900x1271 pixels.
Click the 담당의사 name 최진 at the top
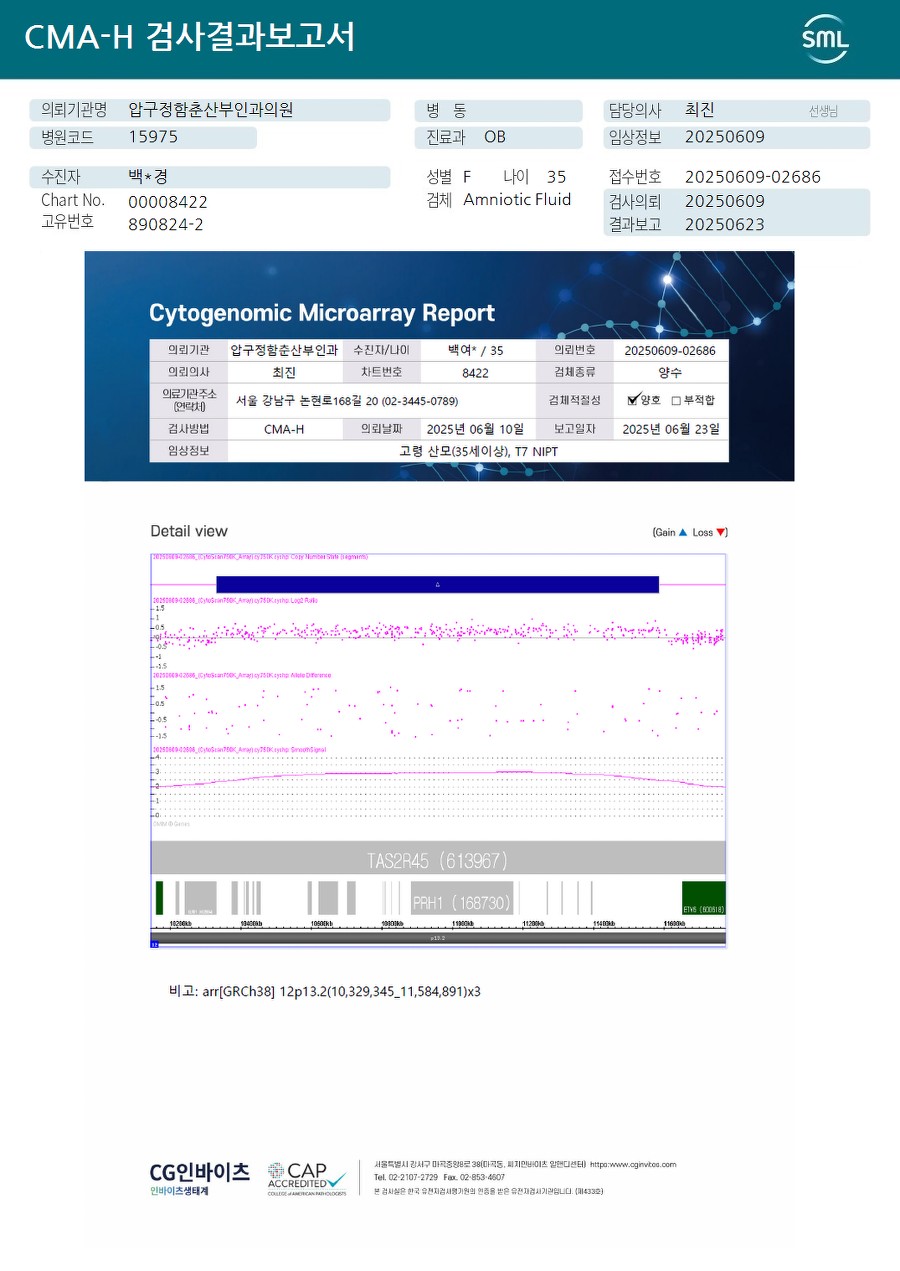700,110
